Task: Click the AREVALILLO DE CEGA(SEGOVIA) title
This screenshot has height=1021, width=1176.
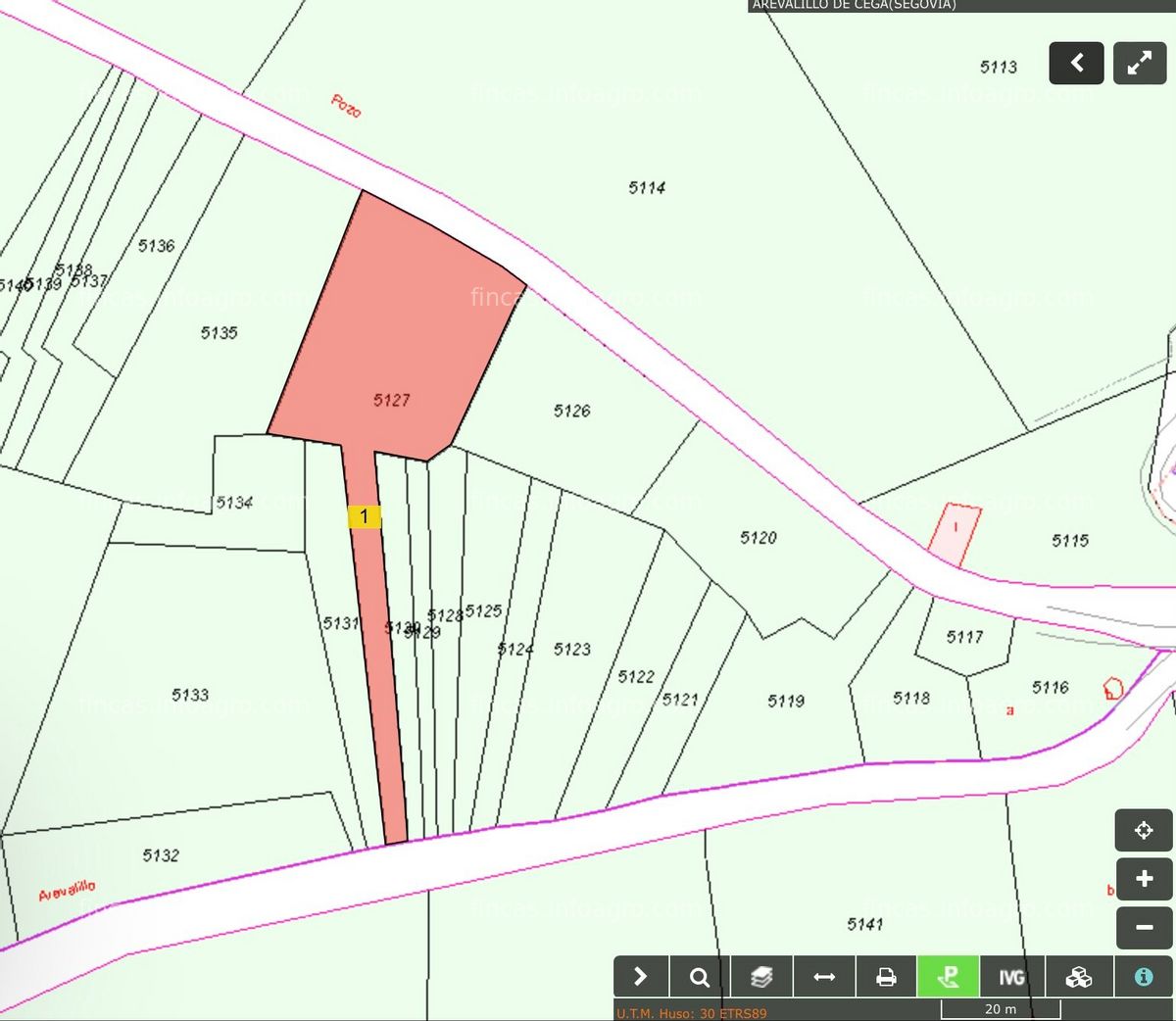Action: (x=854, y=5)
